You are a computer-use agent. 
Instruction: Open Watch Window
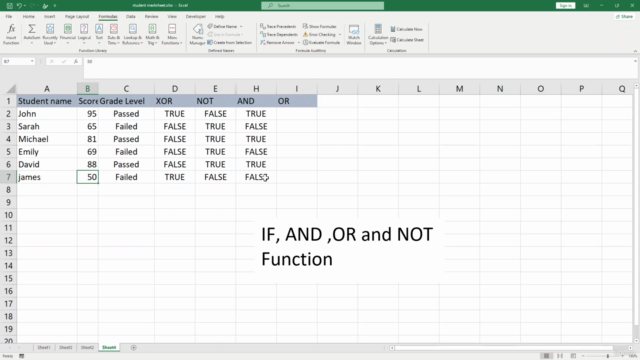(354, 34)
